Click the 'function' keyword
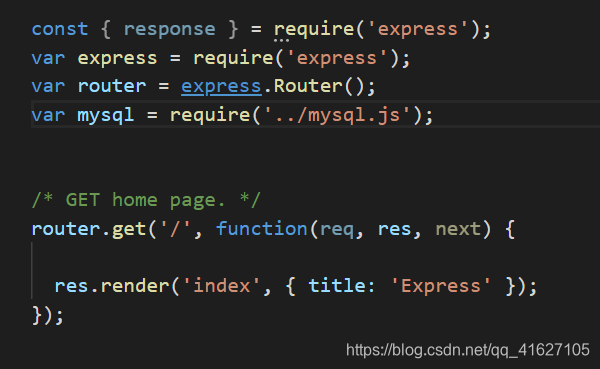The width and height of the screenshot is (600, 369). pos(262,229)
